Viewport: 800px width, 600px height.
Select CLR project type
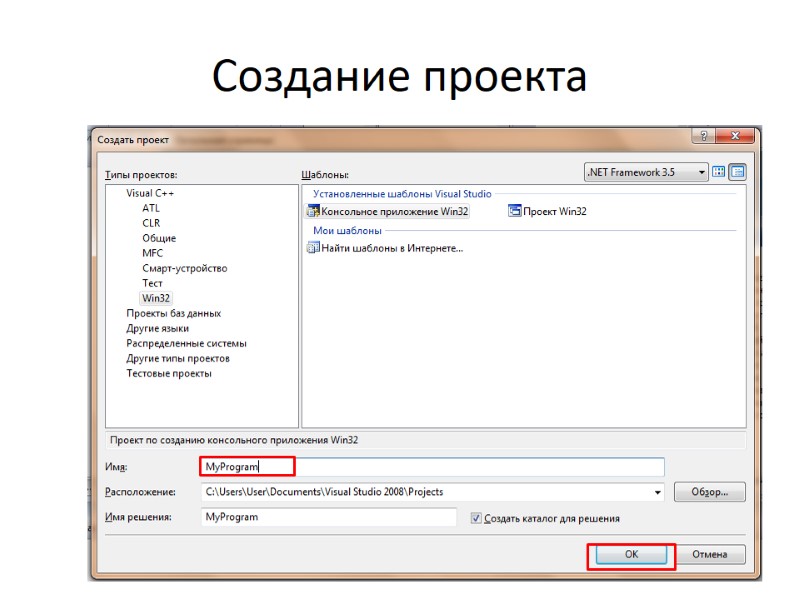151,223
